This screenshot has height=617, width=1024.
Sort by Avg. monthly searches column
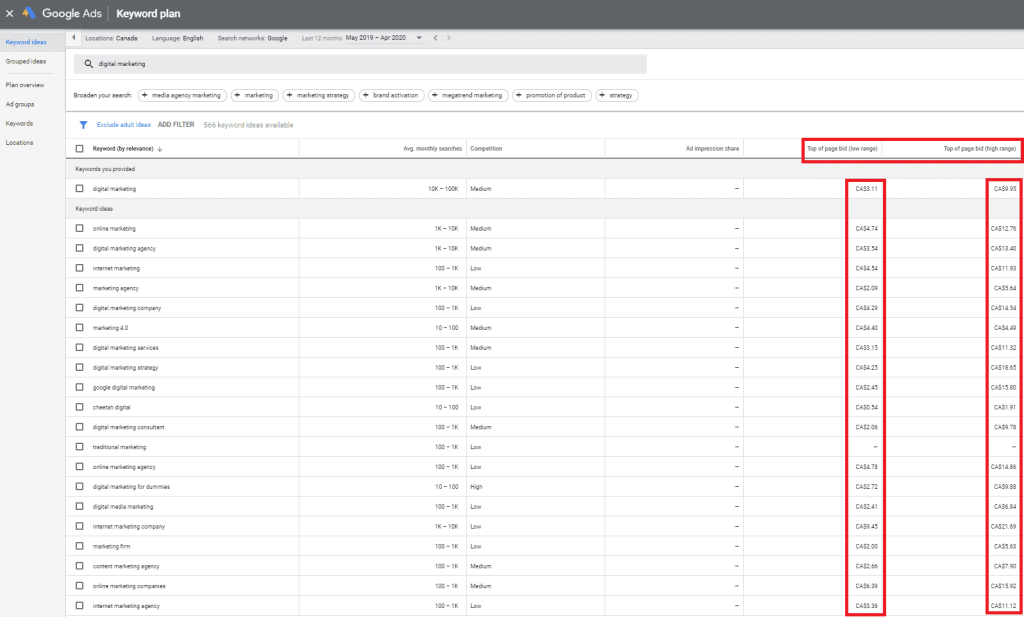point(432,149)
